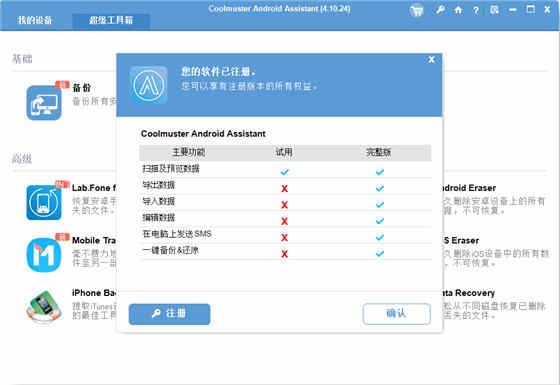Click red X in trial column for 导入数据

pos(284,205)
